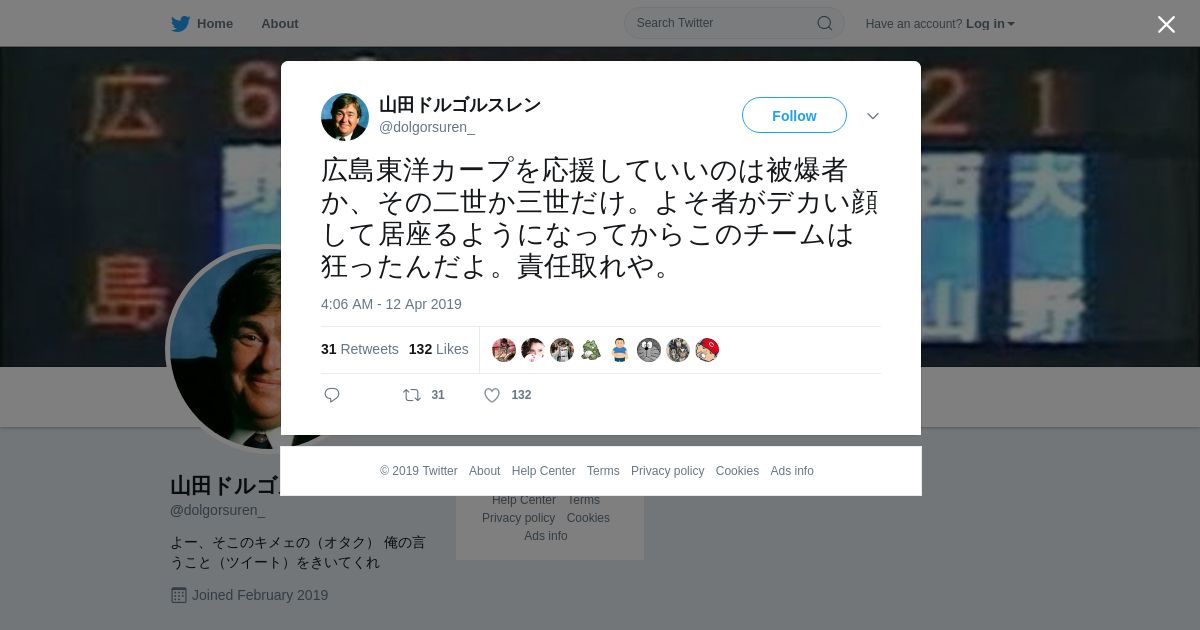The height and width of the screenshot is (630, 1200).
Task: Like the tweet with heart icon
Action: [492, 395]
